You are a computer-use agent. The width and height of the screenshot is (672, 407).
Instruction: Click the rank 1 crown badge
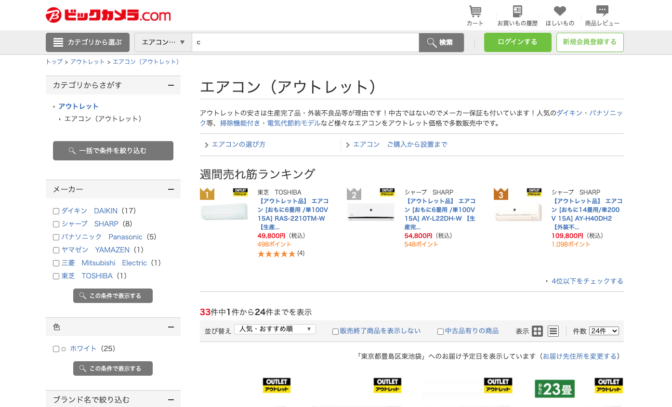click(x=207, y=194)
